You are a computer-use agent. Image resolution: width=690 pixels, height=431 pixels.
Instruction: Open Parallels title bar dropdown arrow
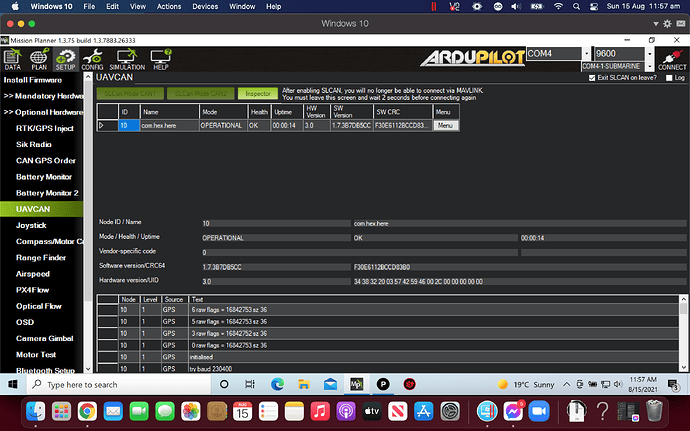[x=656, y=24]
